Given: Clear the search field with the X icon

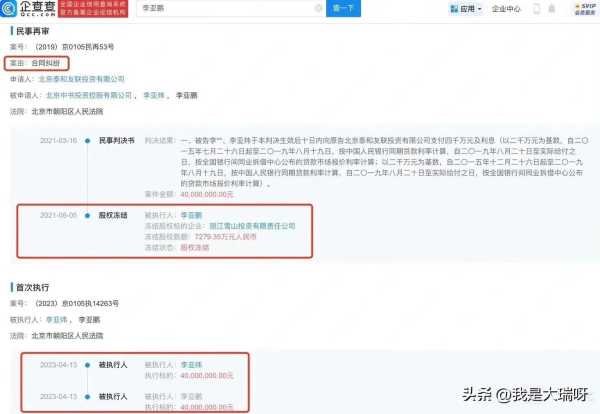Looking at the screenshot, I should tap(318, 8).
